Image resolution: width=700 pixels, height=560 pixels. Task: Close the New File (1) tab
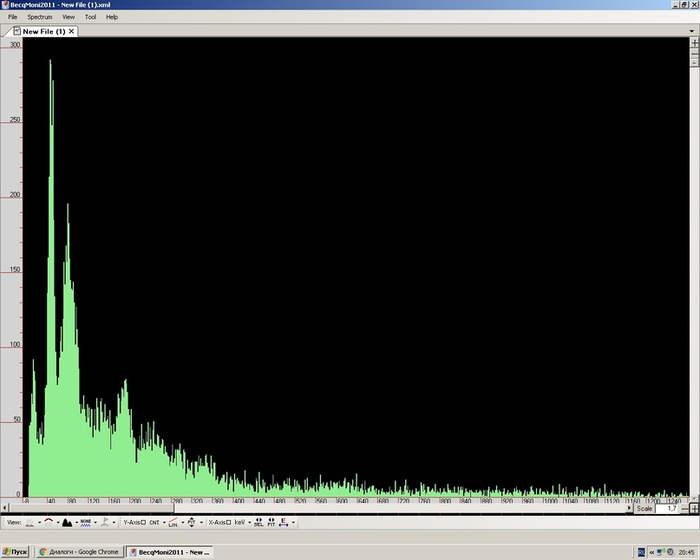(x=72, y=31)
